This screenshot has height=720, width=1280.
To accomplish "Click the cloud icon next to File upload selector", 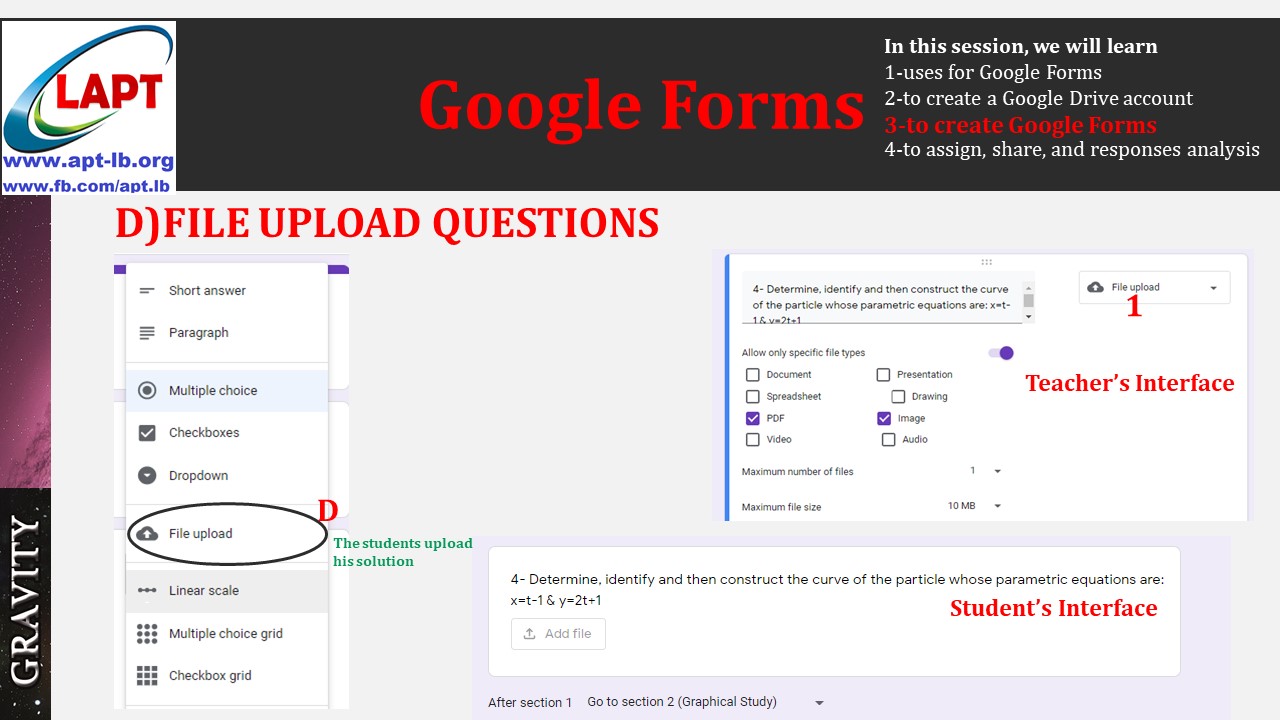I will 1095,287.
